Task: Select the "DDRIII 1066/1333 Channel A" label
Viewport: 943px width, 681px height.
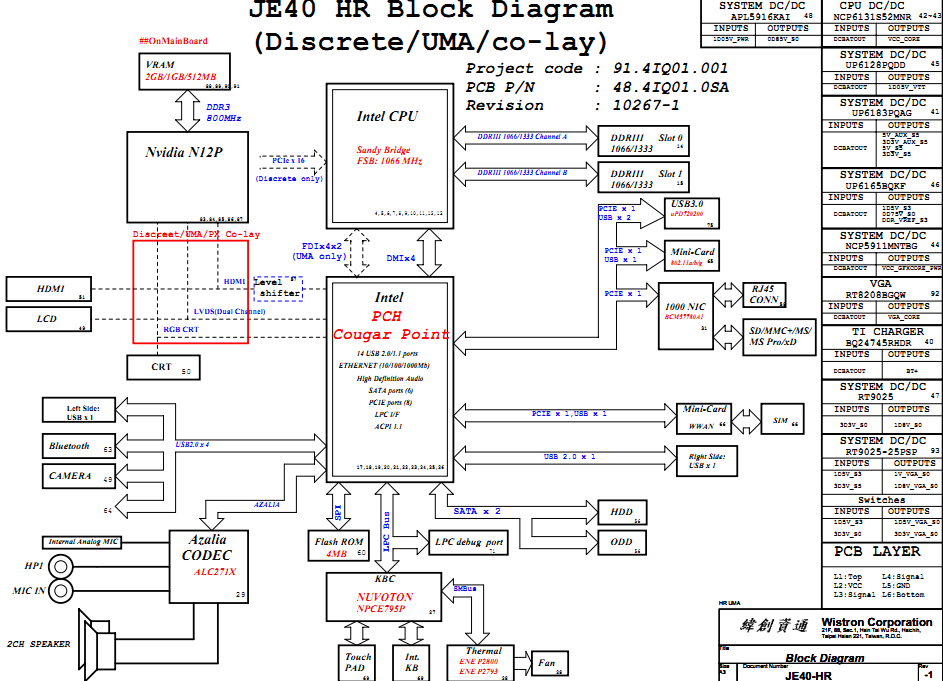Action: [x=522, y=137]
